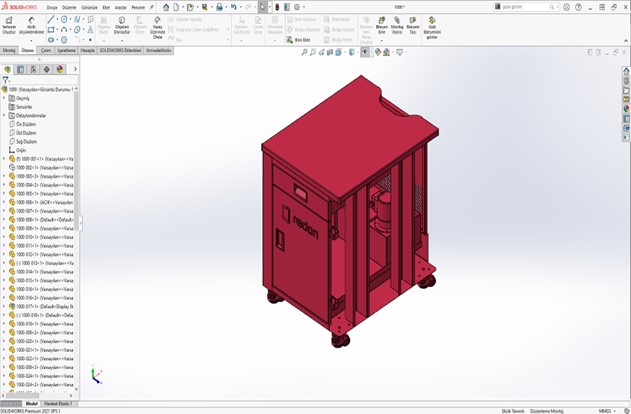
Task: Select the Orijin item in feature tree
Action: 22,150
